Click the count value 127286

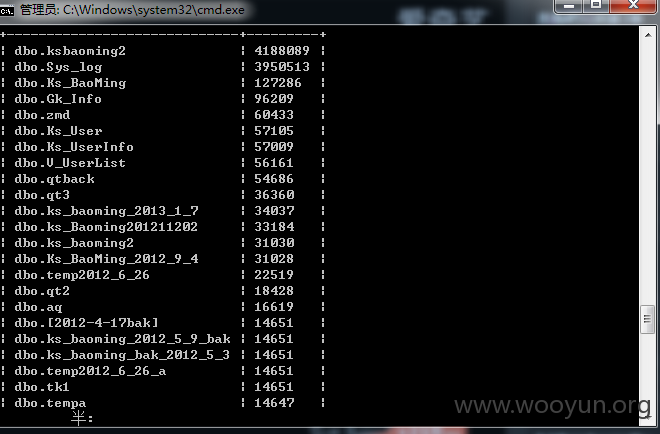(278, 83)
